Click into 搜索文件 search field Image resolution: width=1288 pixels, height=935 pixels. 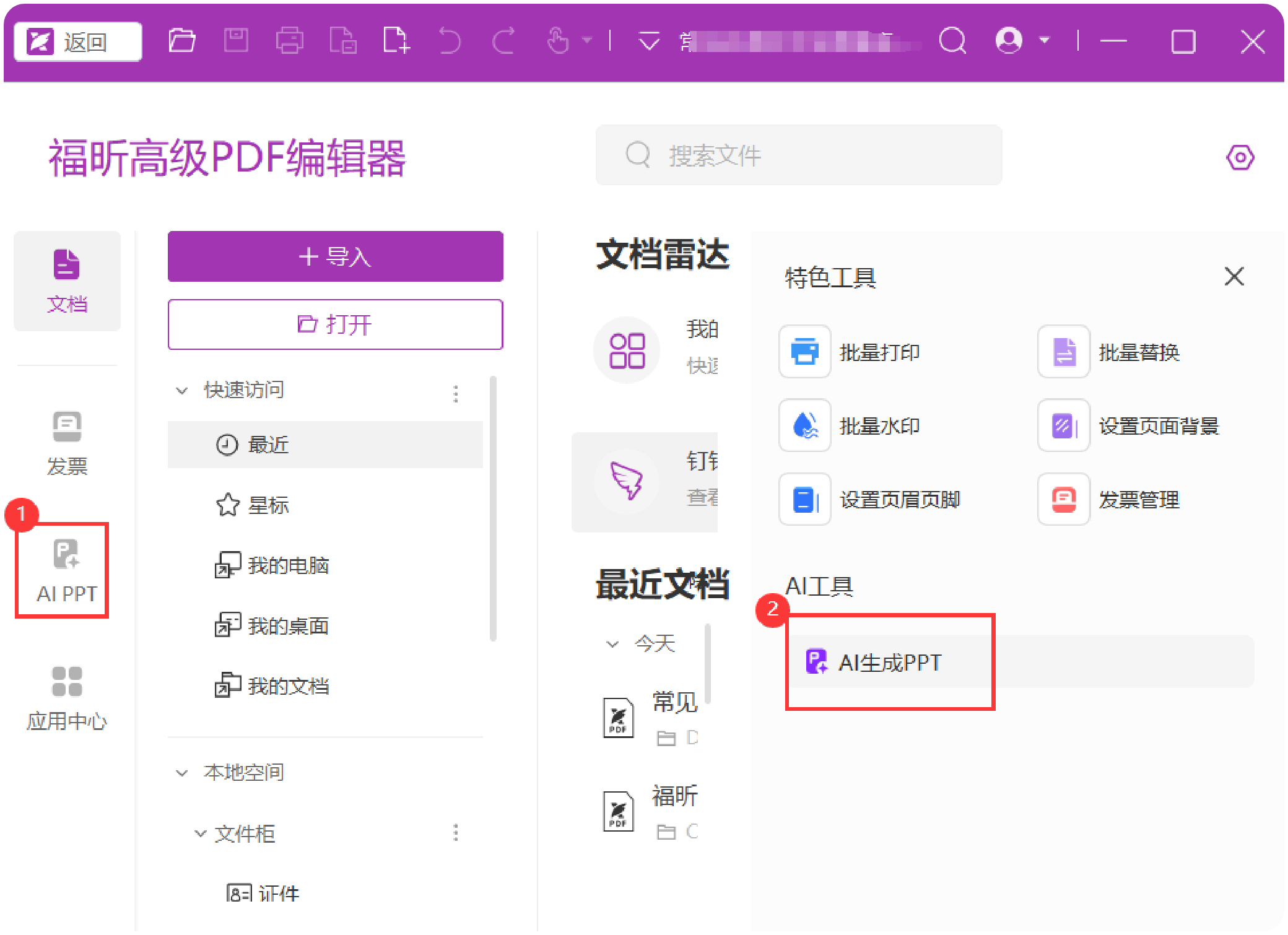click(798, 155)
